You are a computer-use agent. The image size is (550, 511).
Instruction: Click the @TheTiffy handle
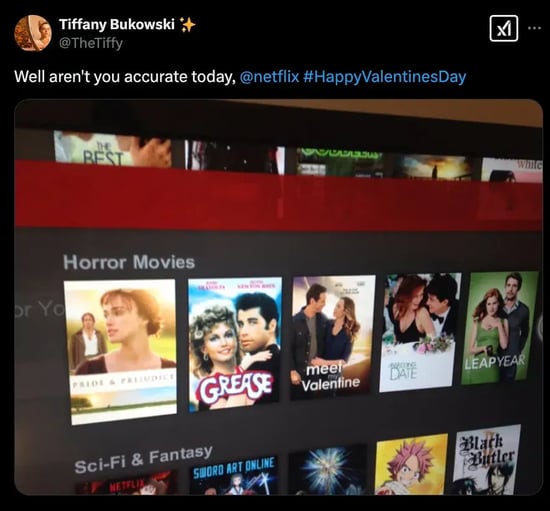[x=91, y=43]
